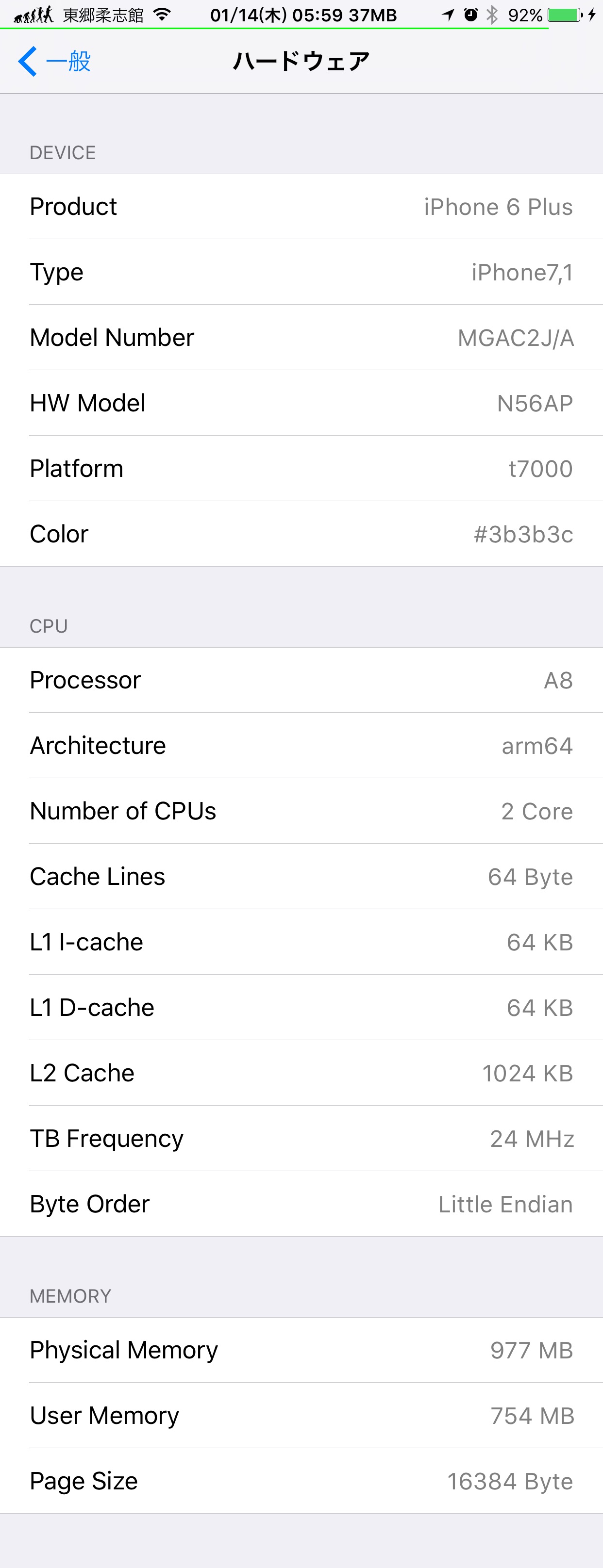Tap the alarm clock status icon
Image resolution: width=603 pixels, height=1568 pixels.
coord(470,15)
